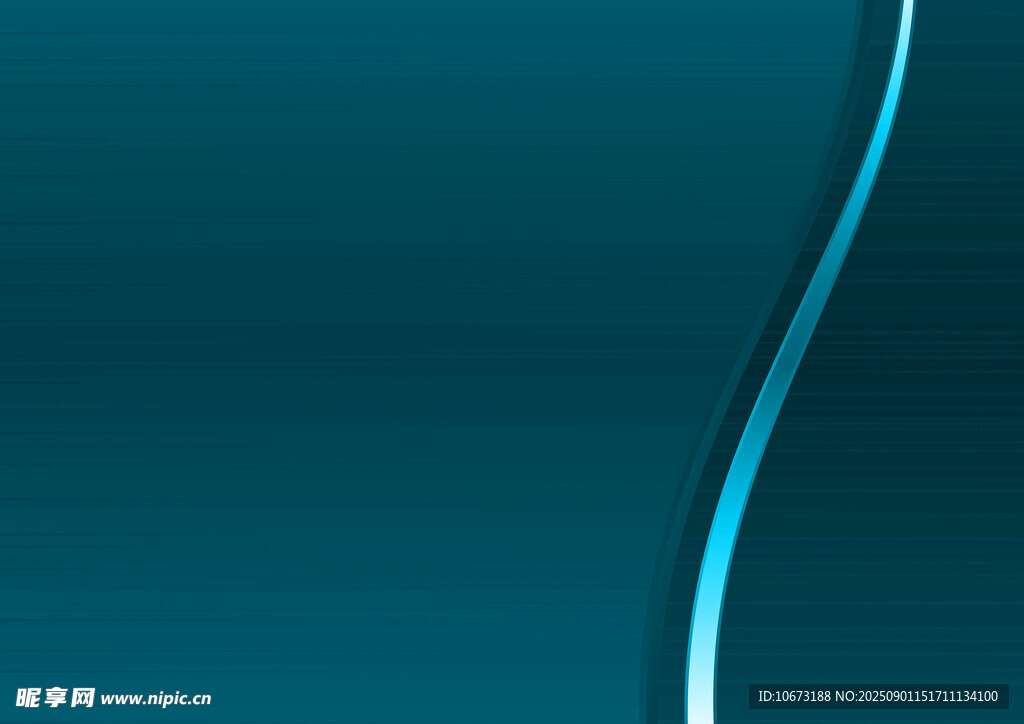The height and width of the screenshot is (724, 1024).
Task: Click the ID:10673188 text
Action: [794, 697]
